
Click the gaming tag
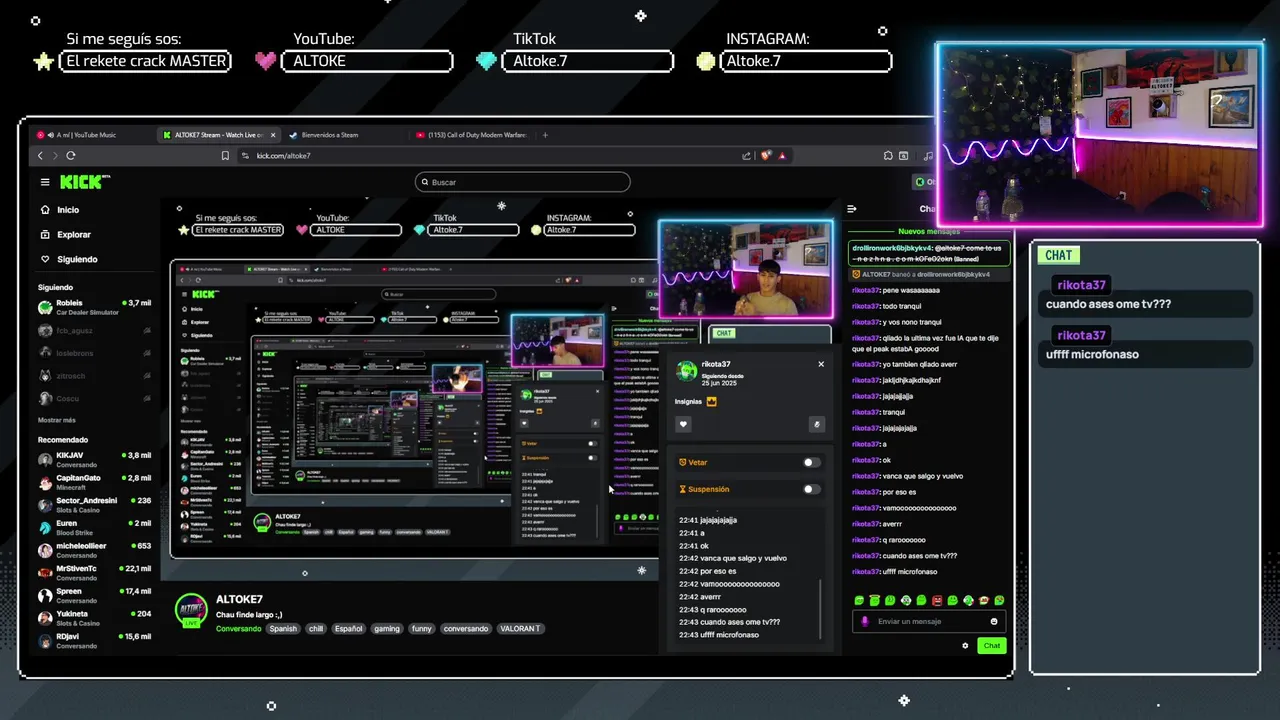387,629
